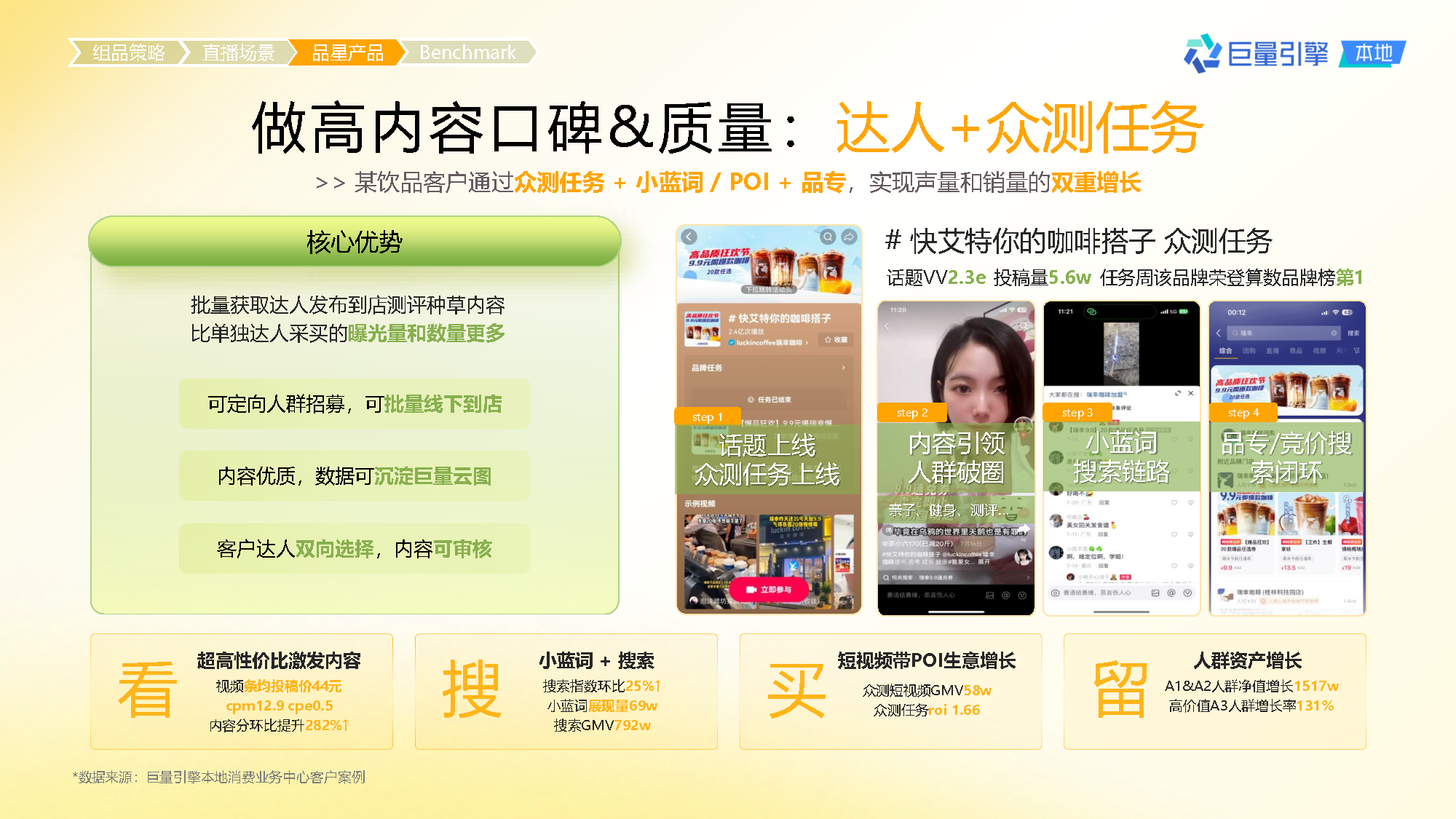Viewport: 1456px width, 819px height.
Task: Click the emoji icon in step 3 comment bar
Action: [1187, 593]
